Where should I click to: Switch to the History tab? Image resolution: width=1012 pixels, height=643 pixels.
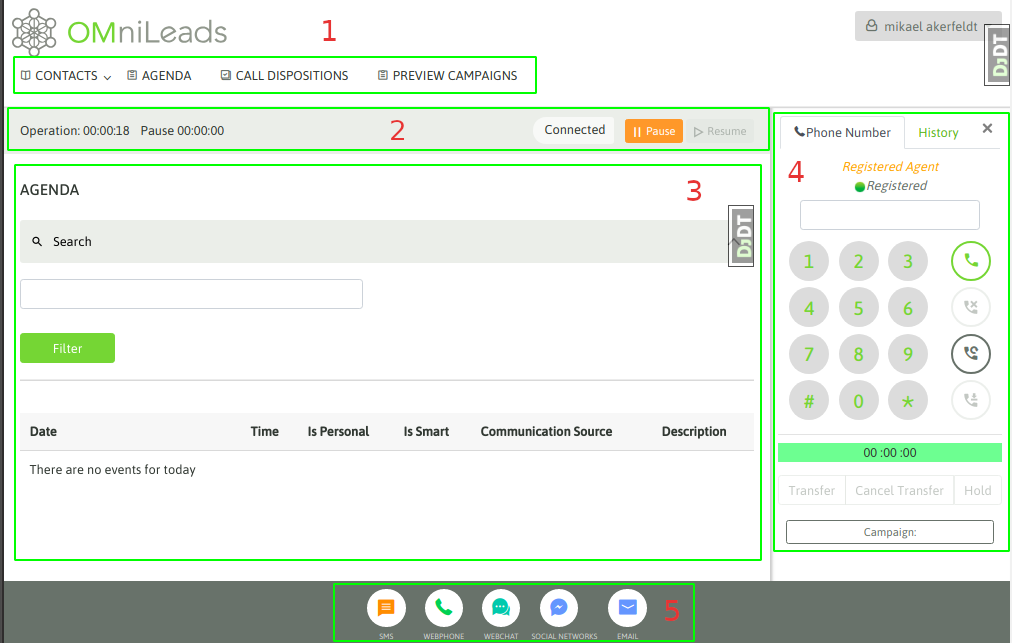(x=938, y=132)
